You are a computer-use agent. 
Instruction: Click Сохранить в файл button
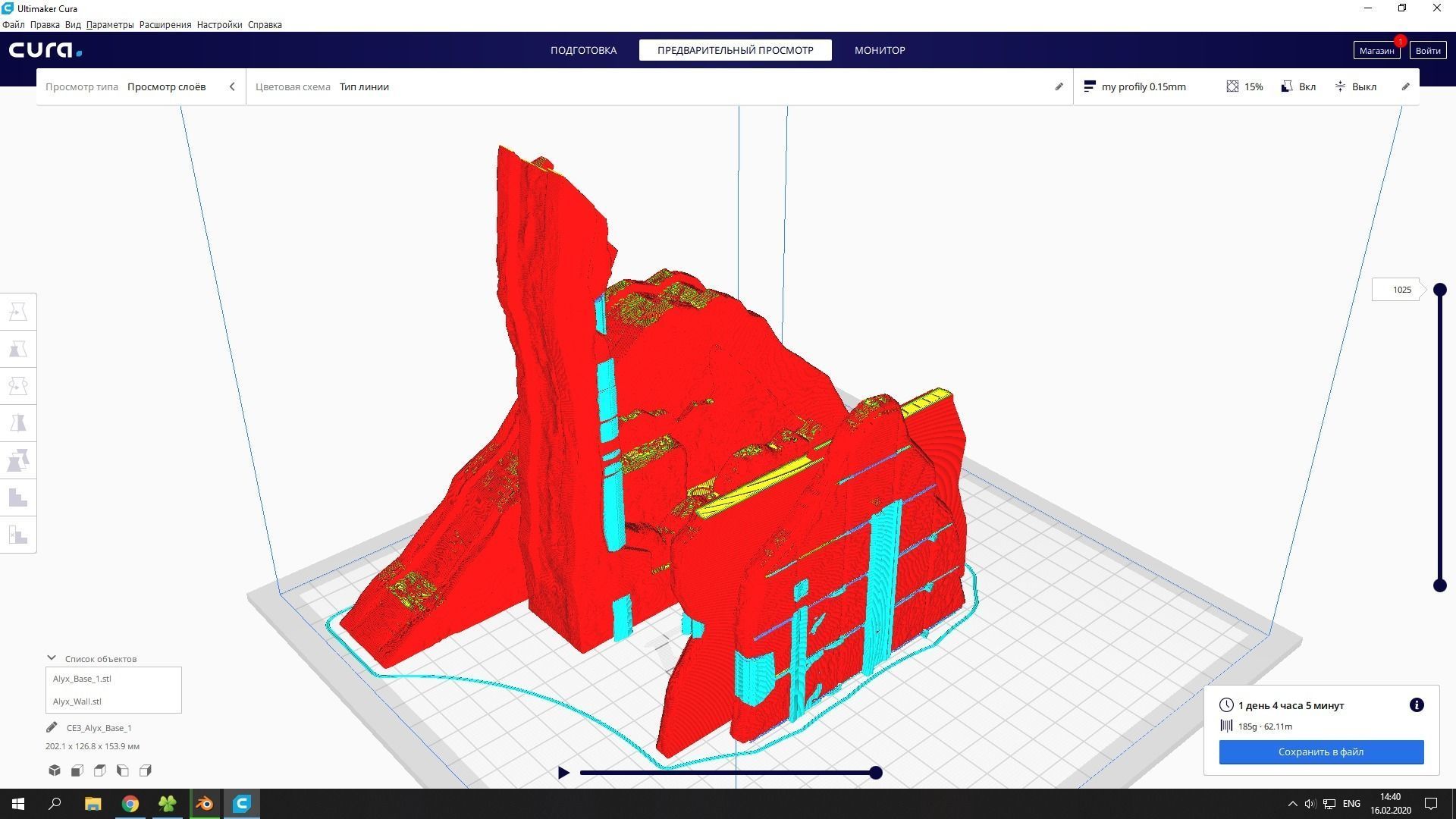(x=1320, y=752)
